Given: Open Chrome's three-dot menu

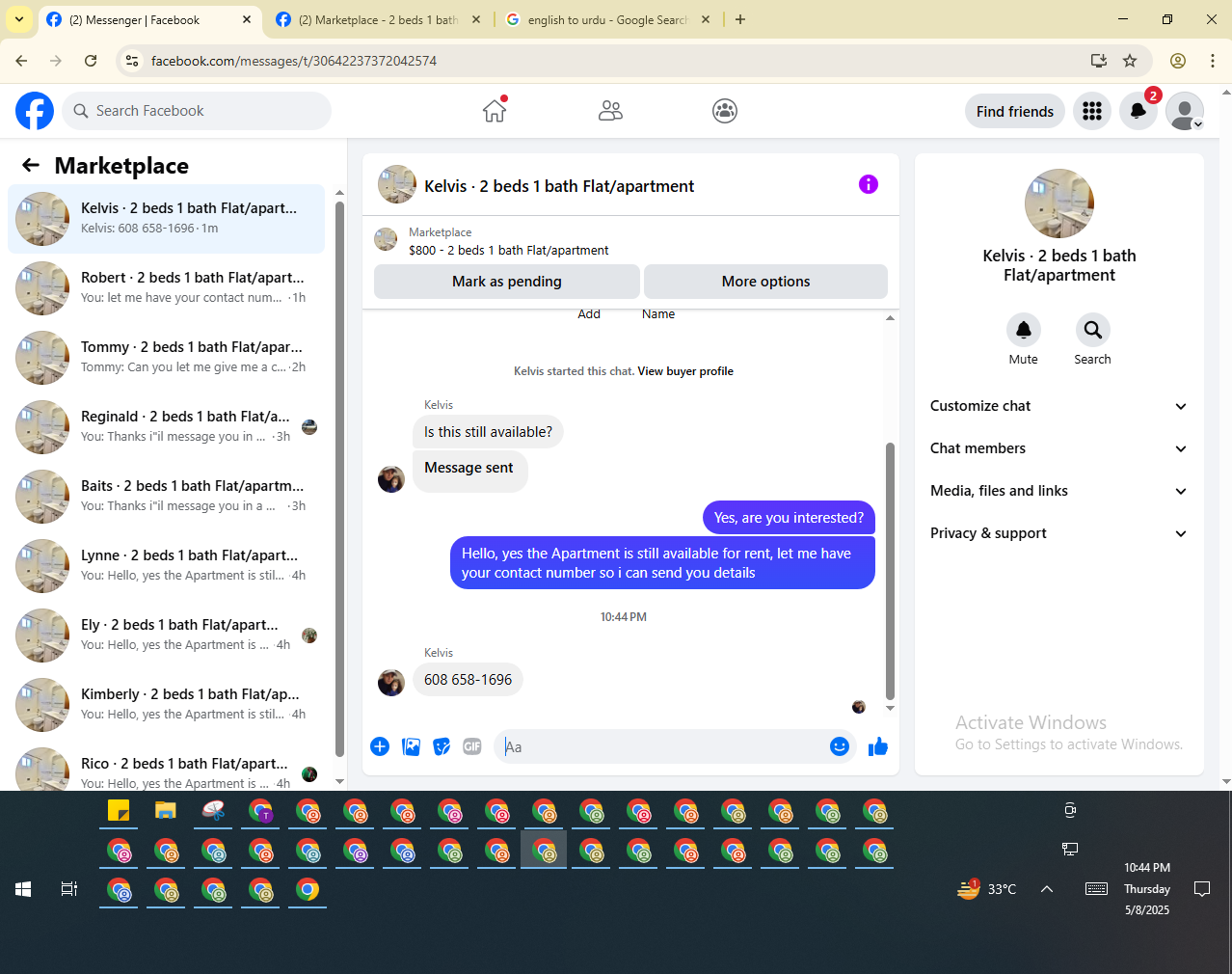Looking at the screenshot, I should coord(1213,61).
